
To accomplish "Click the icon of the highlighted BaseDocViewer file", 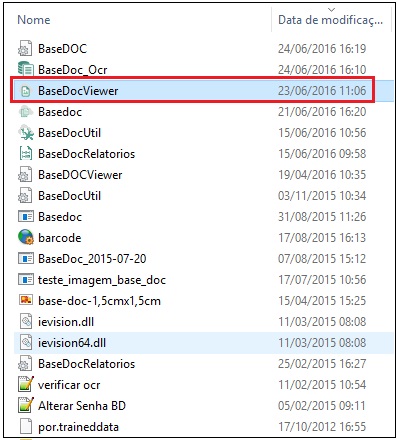I will [x=26, y=91].
